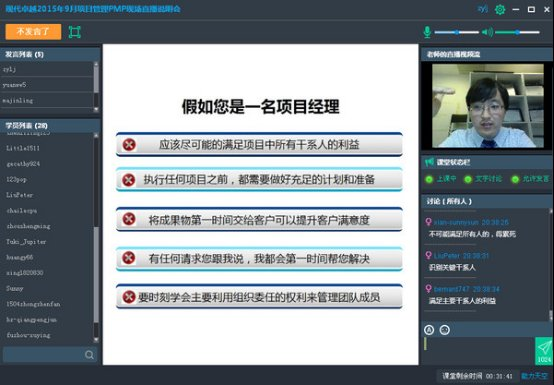554x385 pixels.
Task: Maximize the classroom window
Action: click(x=531, y=9)
